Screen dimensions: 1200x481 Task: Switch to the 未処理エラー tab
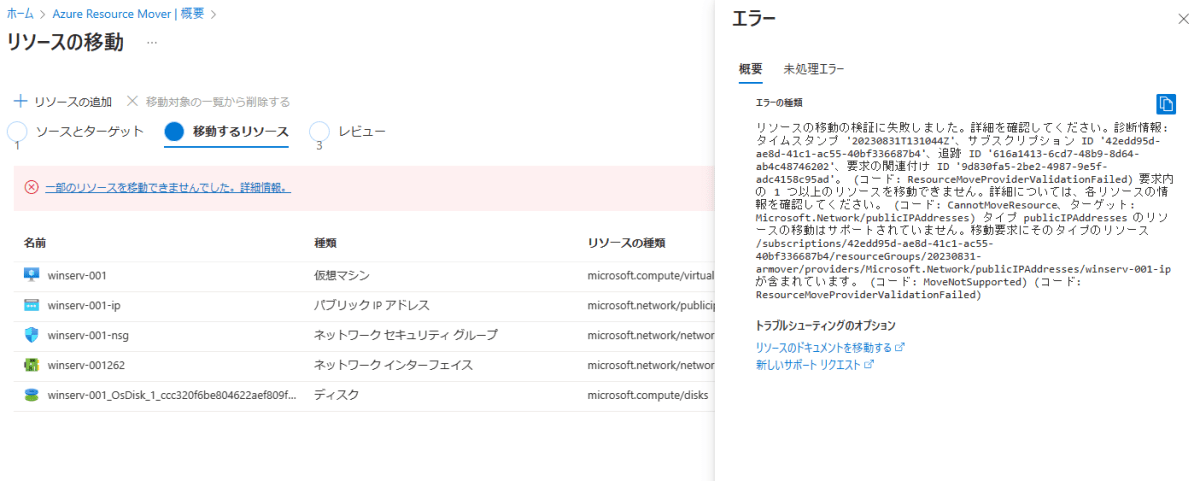(x=814, y=69)
